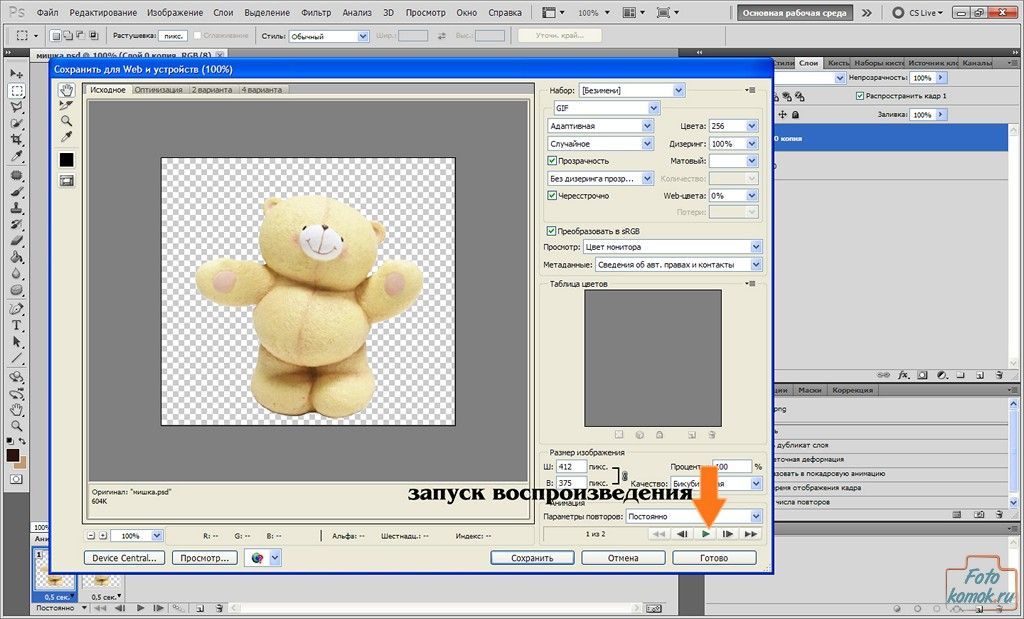1024x619 pixels.
Task: Toggle the Прозрачность checkbox
Action: (x=552, y=161)
